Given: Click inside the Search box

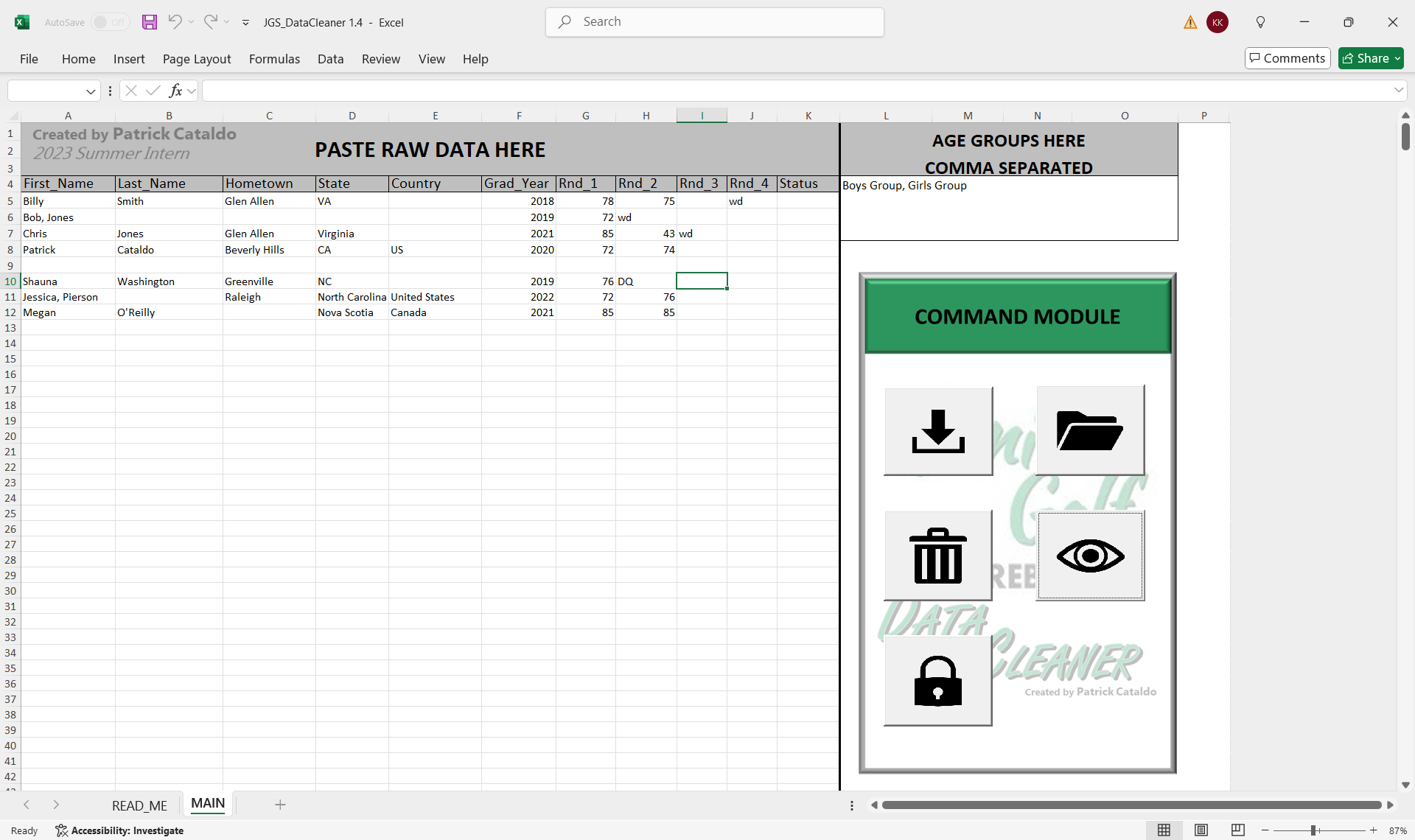Looking at the screenshot, I should click(x=713, y=22).
